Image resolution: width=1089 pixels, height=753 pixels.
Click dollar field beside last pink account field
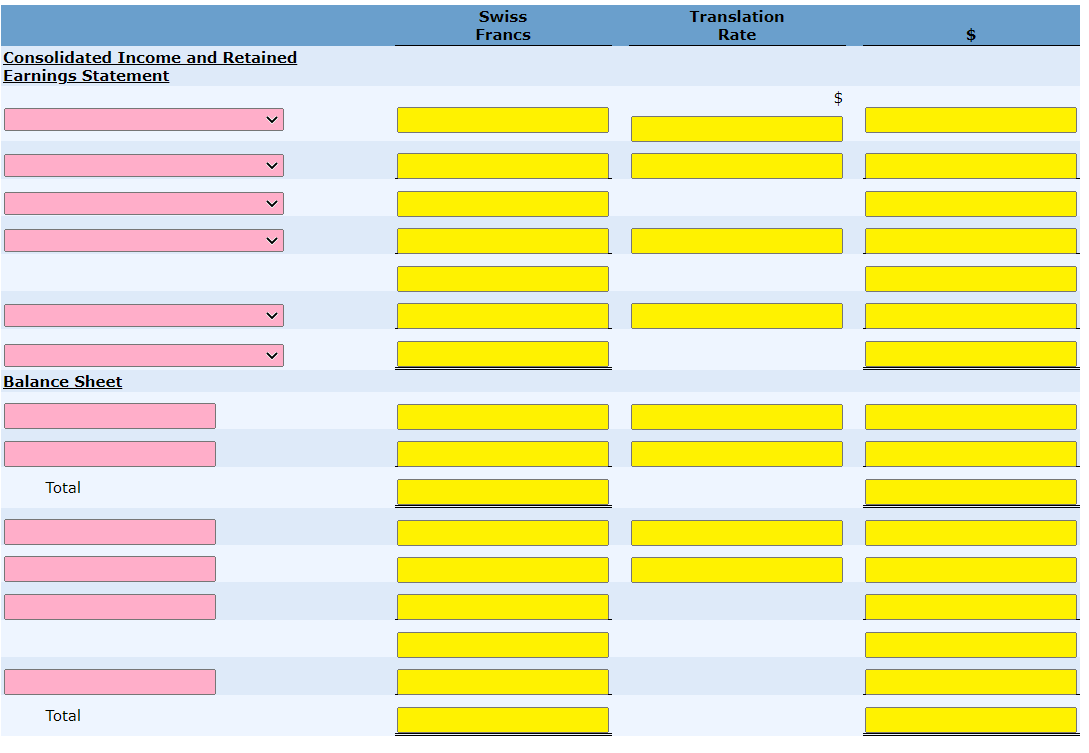tap(971, 682)
